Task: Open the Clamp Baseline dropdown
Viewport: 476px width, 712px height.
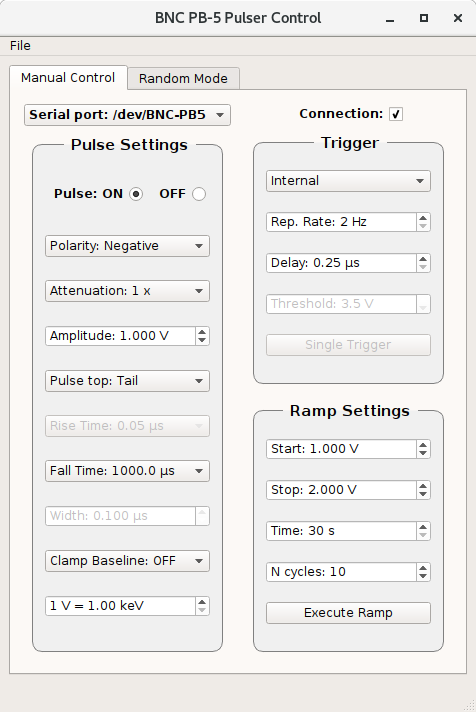Action: (x=127, y=560)
